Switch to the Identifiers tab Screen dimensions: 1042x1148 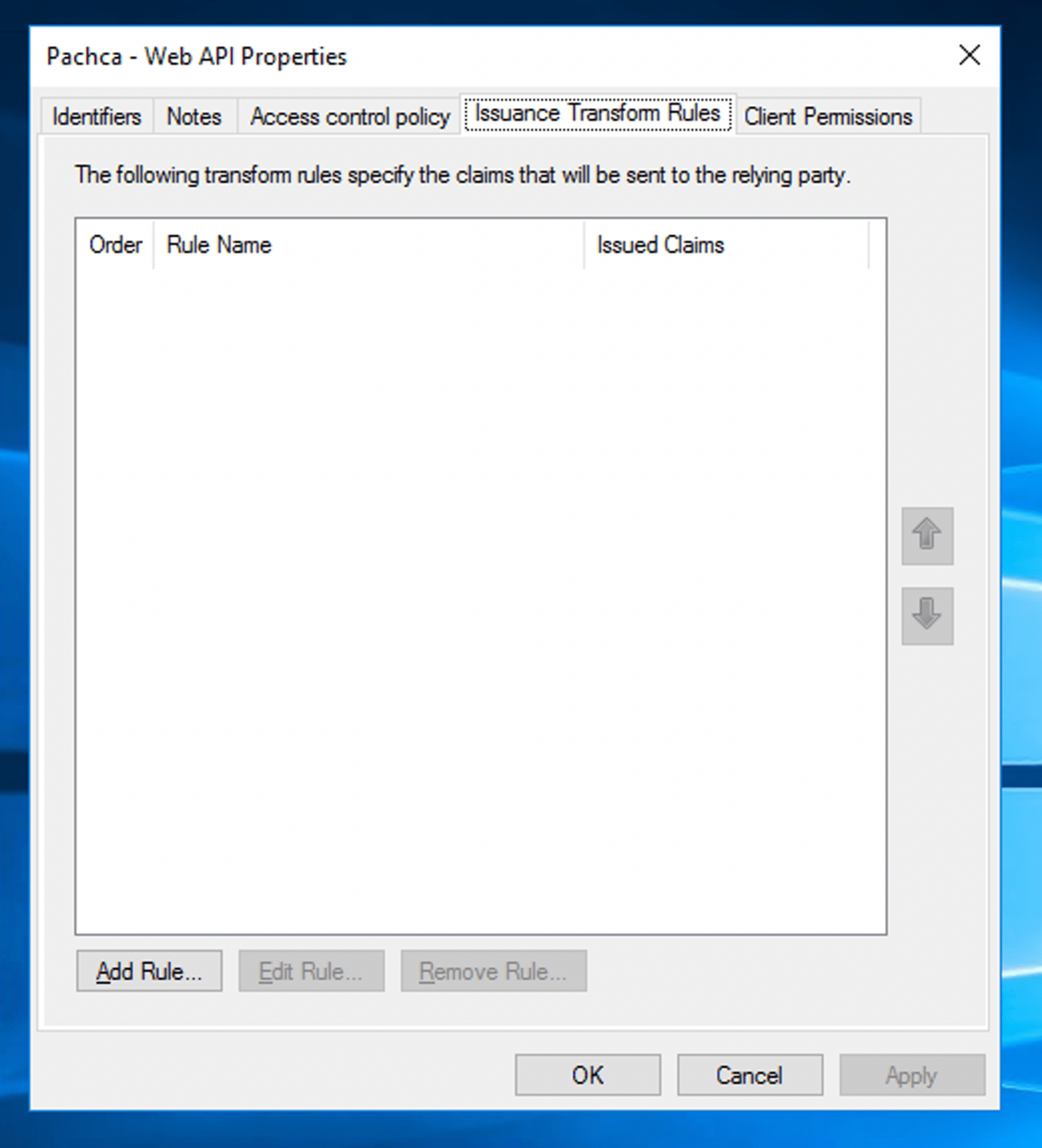(97, 117)
